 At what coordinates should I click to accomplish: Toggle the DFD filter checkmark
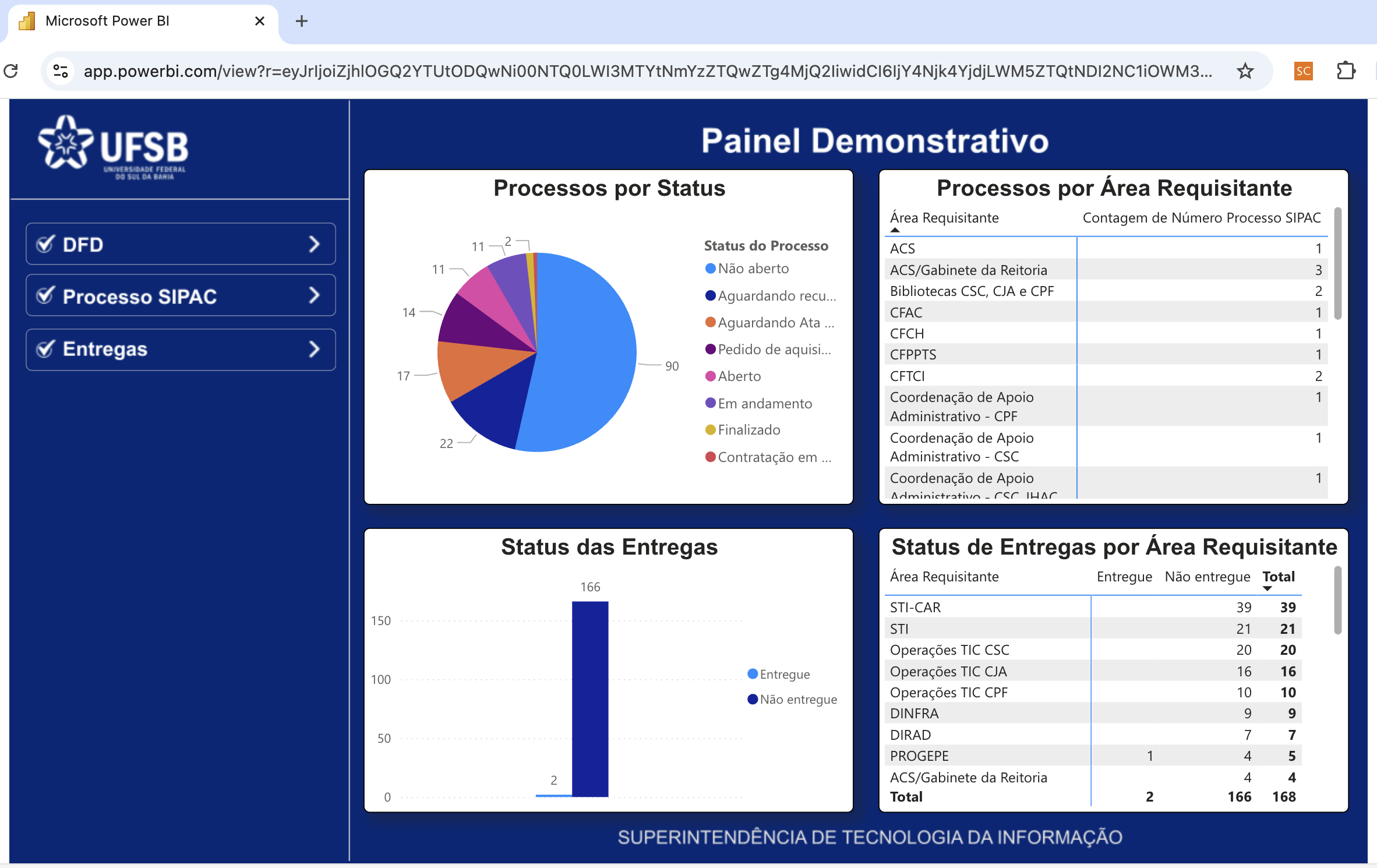[x=45, y=244]
